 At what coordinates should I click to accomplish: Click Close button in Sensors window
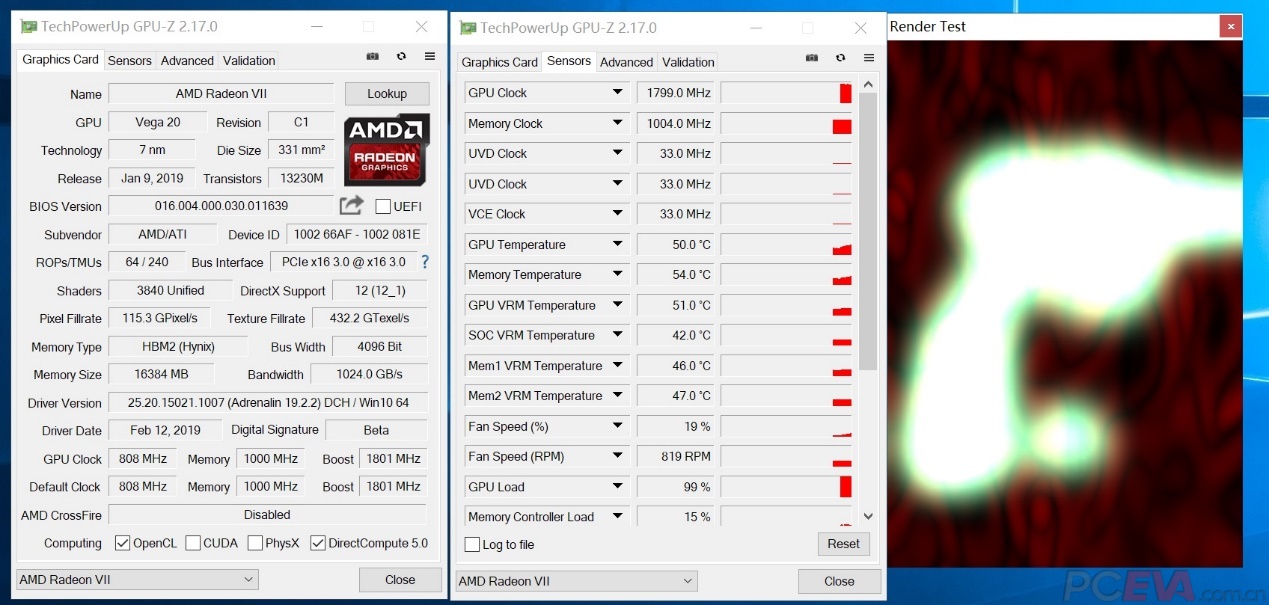point(839,581)
